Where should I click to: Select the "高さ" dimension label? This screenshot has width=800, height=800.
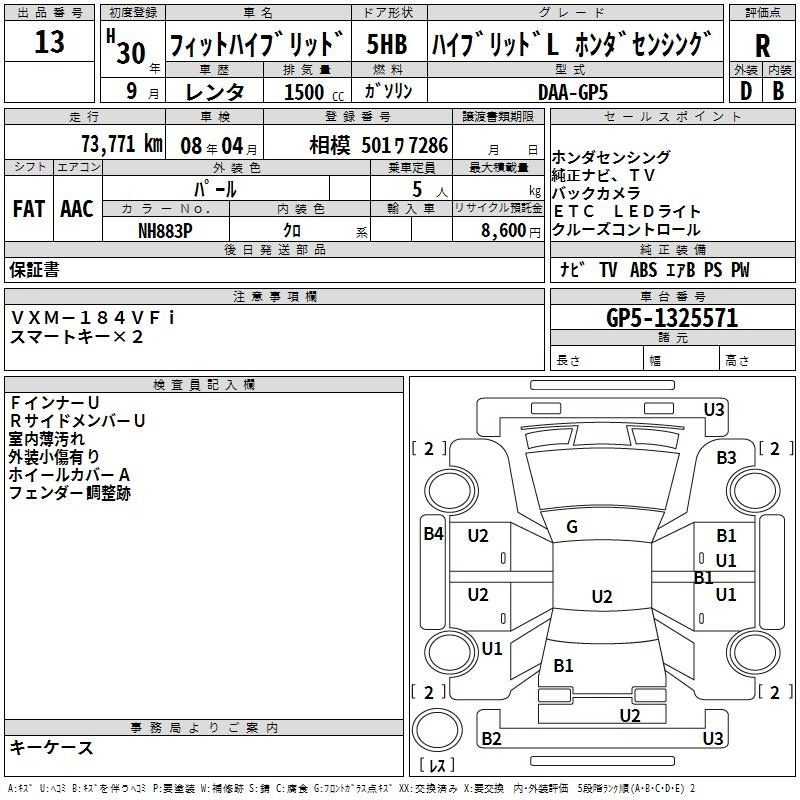point(737,361)
